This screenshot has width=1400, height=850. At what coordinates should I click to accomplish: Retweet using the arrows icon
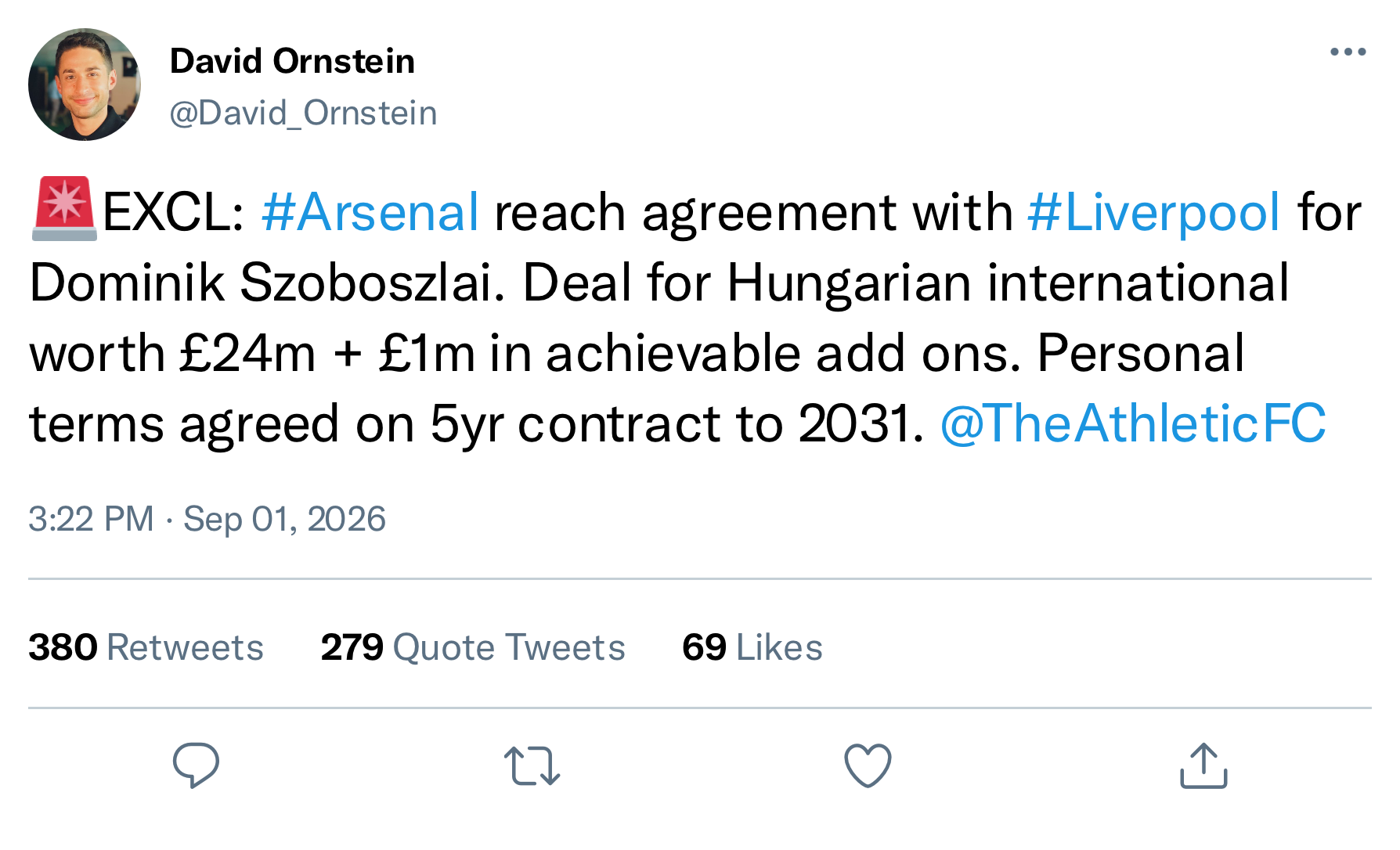pyautogui.click(x=532, y=765)
